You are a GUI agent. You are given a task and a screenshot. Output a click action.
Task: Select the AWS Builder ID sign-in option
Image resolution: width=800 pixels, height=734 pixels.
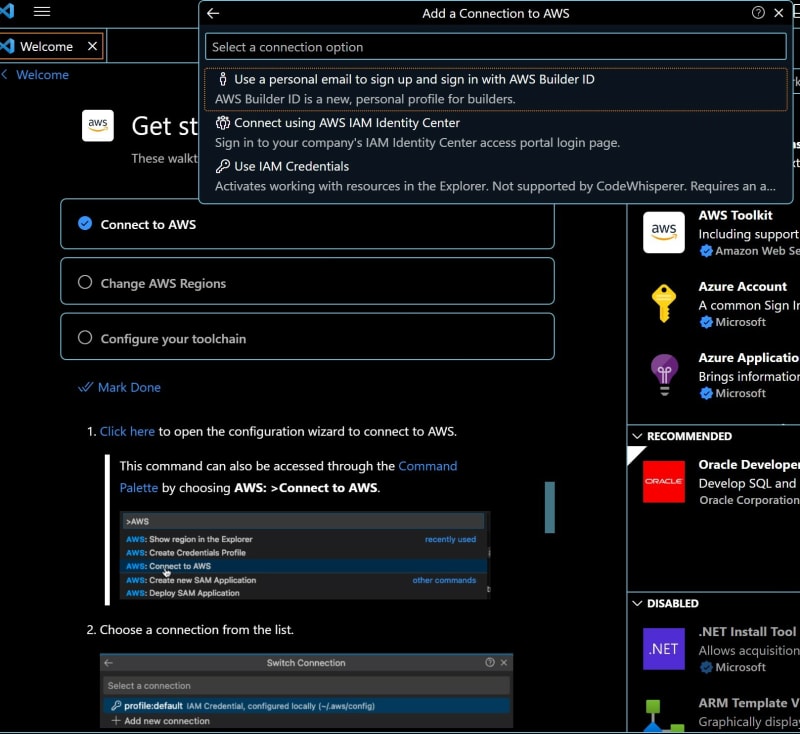tap(495, 89)
